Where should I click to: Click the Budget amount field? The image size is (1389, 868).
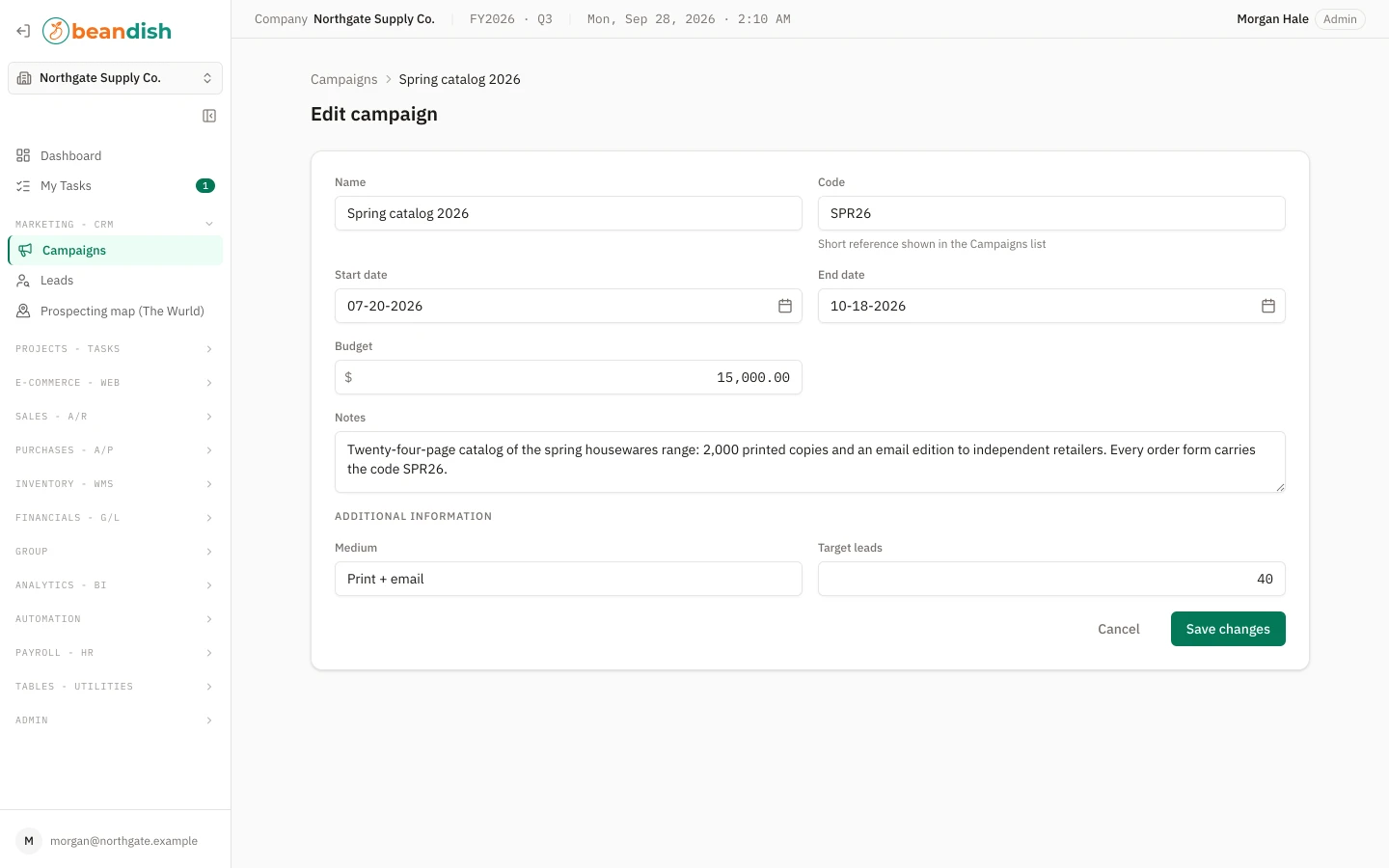568,377
